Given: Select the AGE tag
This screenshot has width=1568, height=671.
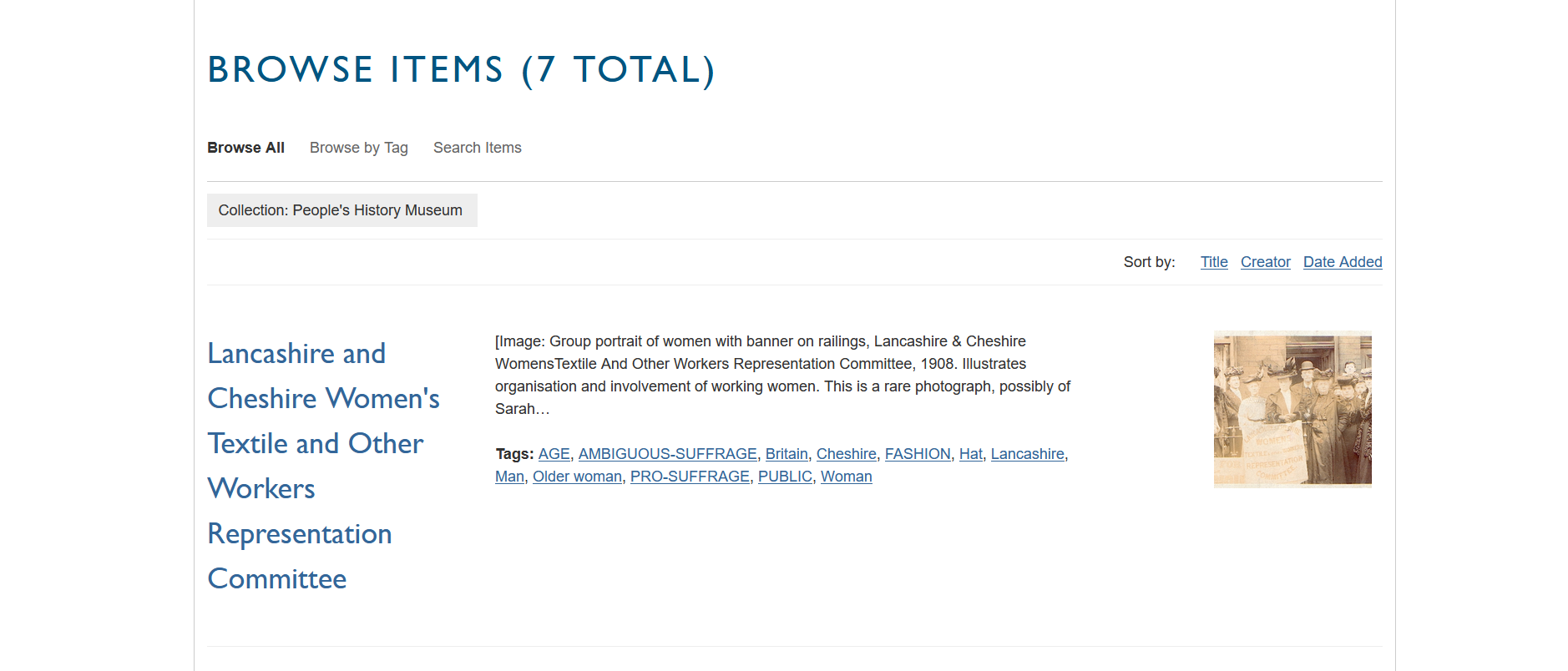Looking at the screenshot, I should [x=554, y=454].
